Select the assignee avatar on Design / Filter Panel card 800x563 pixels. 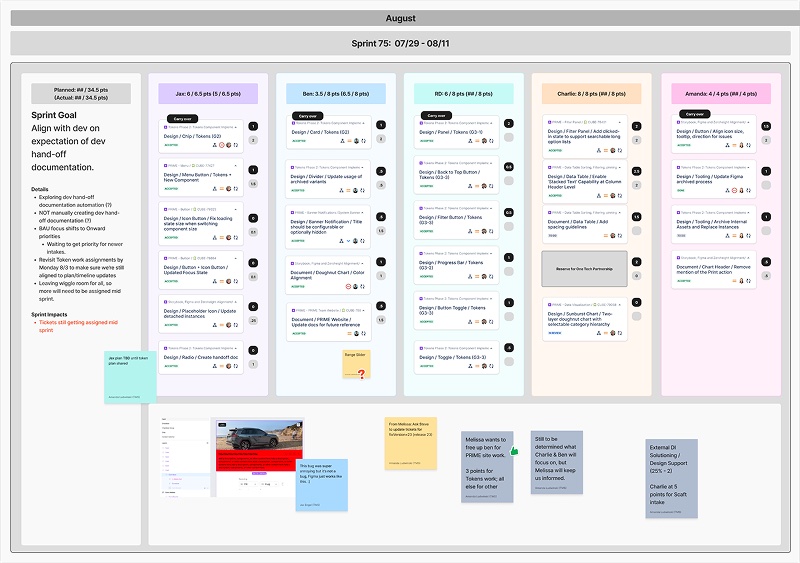click(x=613, y=151)
